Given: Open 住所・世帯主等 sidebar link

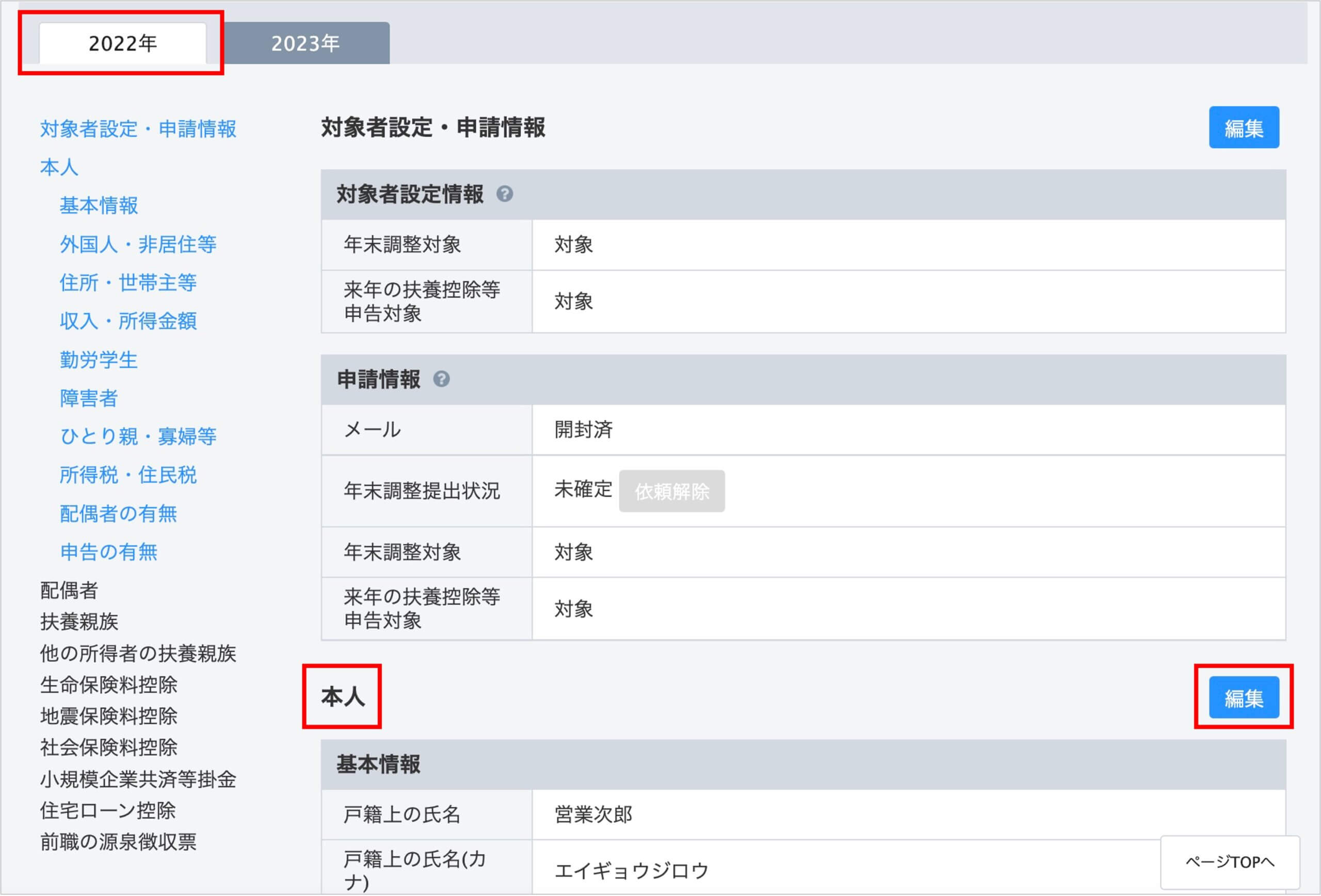Looking at the screenshot, I should (x=128, y=282).
